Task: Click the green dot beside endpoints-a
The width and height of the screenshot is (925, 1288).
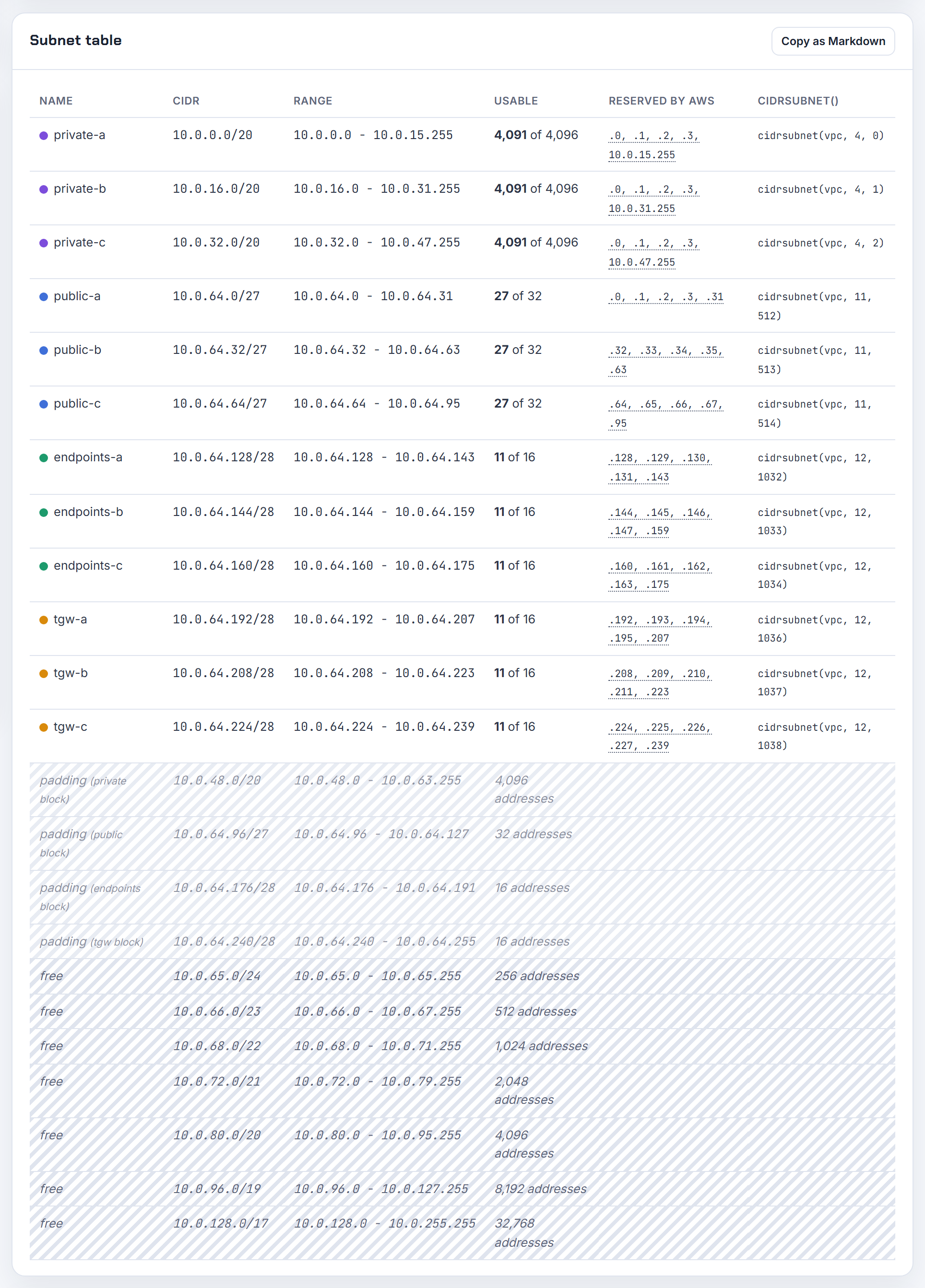Action: [44, 458]
